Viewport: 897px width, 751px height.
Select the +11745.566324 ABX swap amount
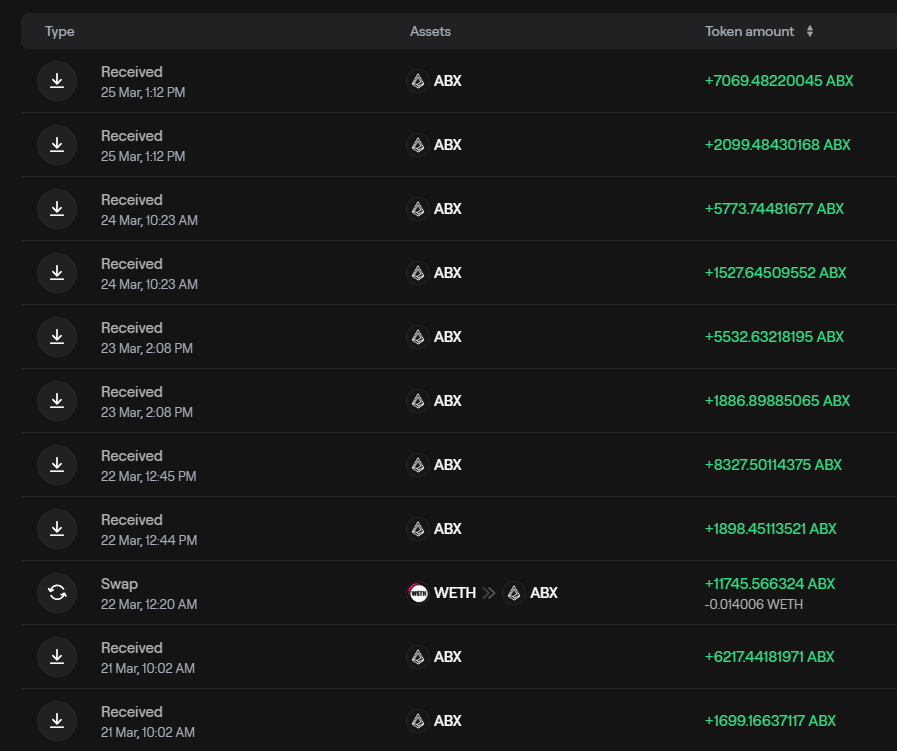[x=770, y=584]
